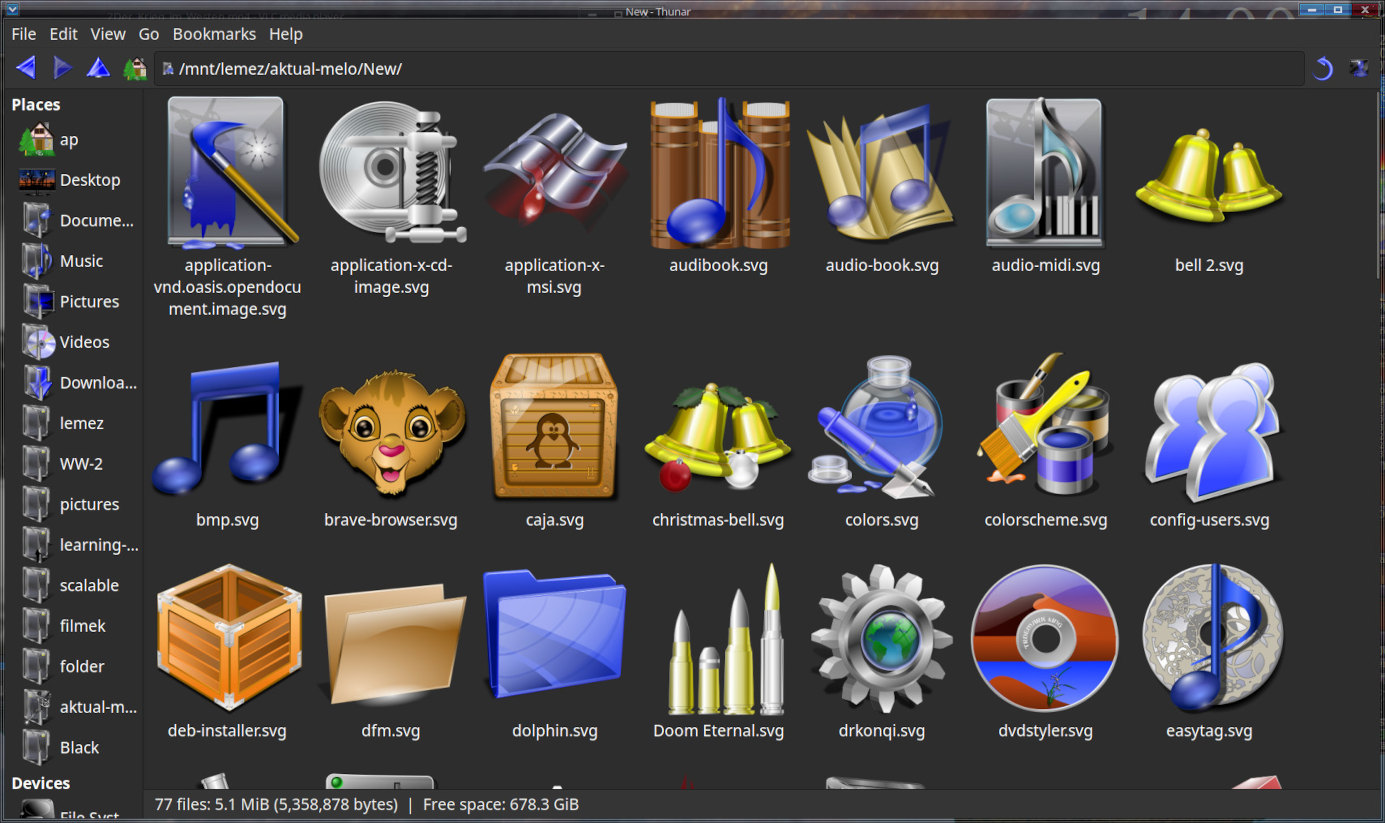
Task: Open WW-2 bookmark in sidebar
Action: pos(72,464)
